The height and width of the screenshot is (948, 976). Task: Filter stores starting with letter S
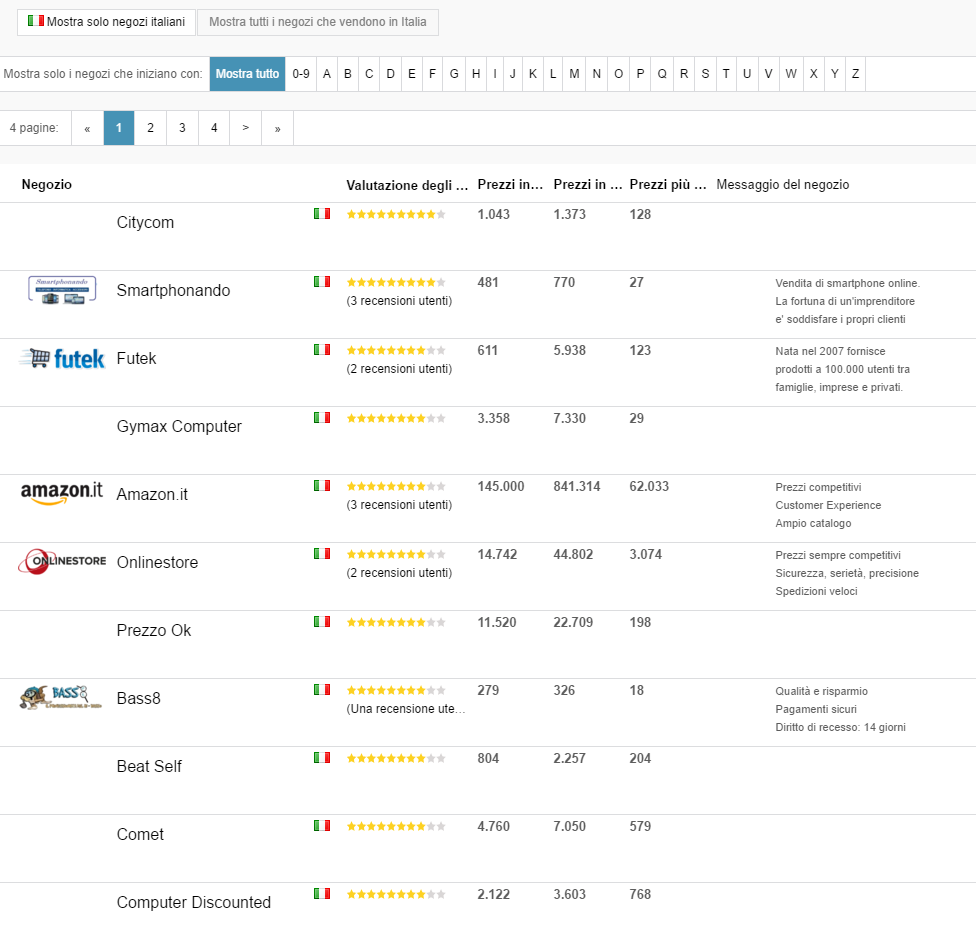[x=705, y=73]
